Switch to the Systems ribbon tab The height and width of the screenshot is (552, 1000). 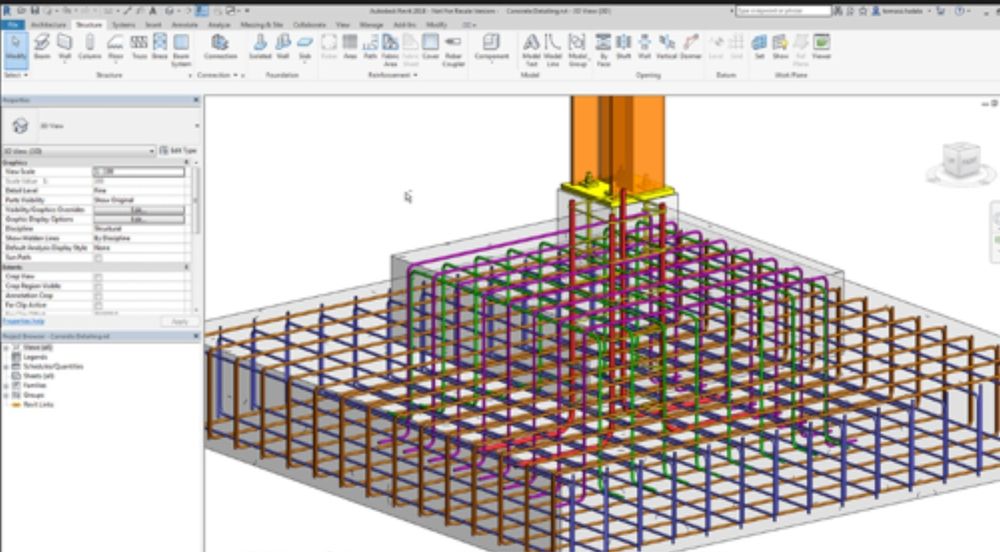click(124, 25)
